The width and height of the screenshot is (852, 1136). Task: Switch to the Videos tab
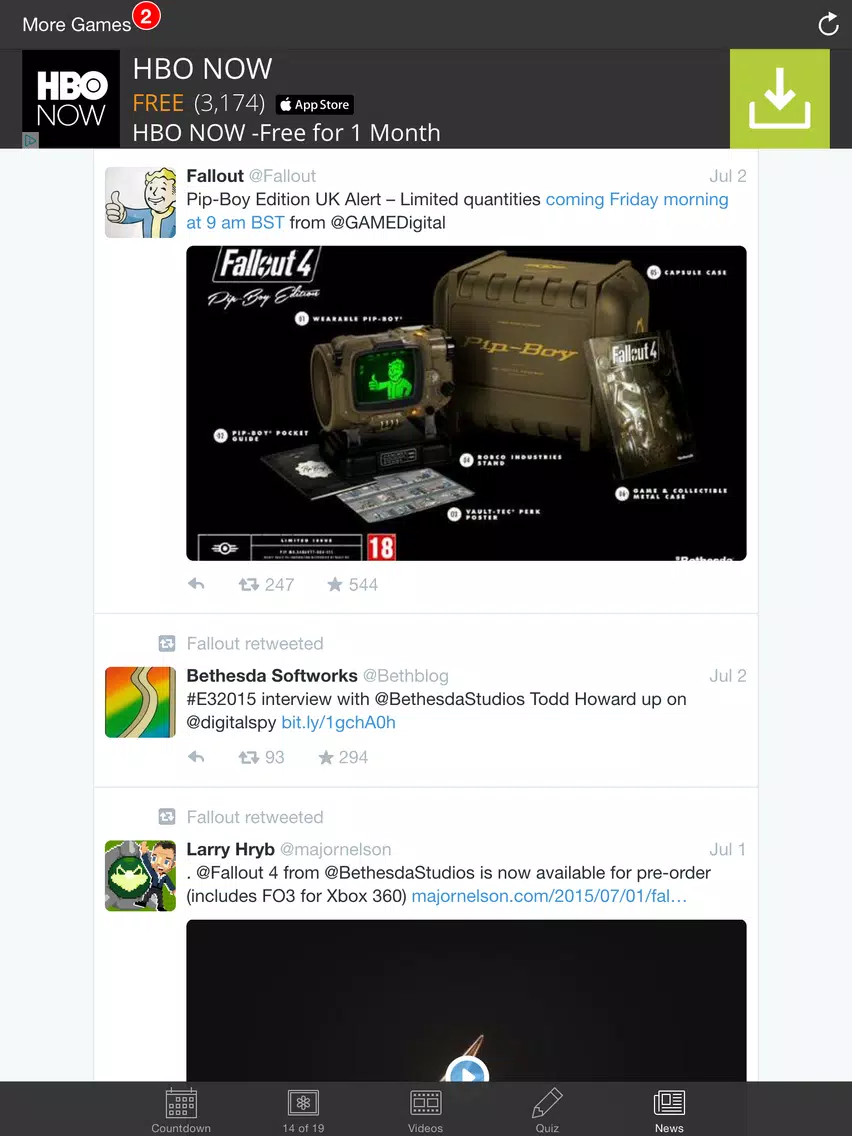[x=425, y=1110]
